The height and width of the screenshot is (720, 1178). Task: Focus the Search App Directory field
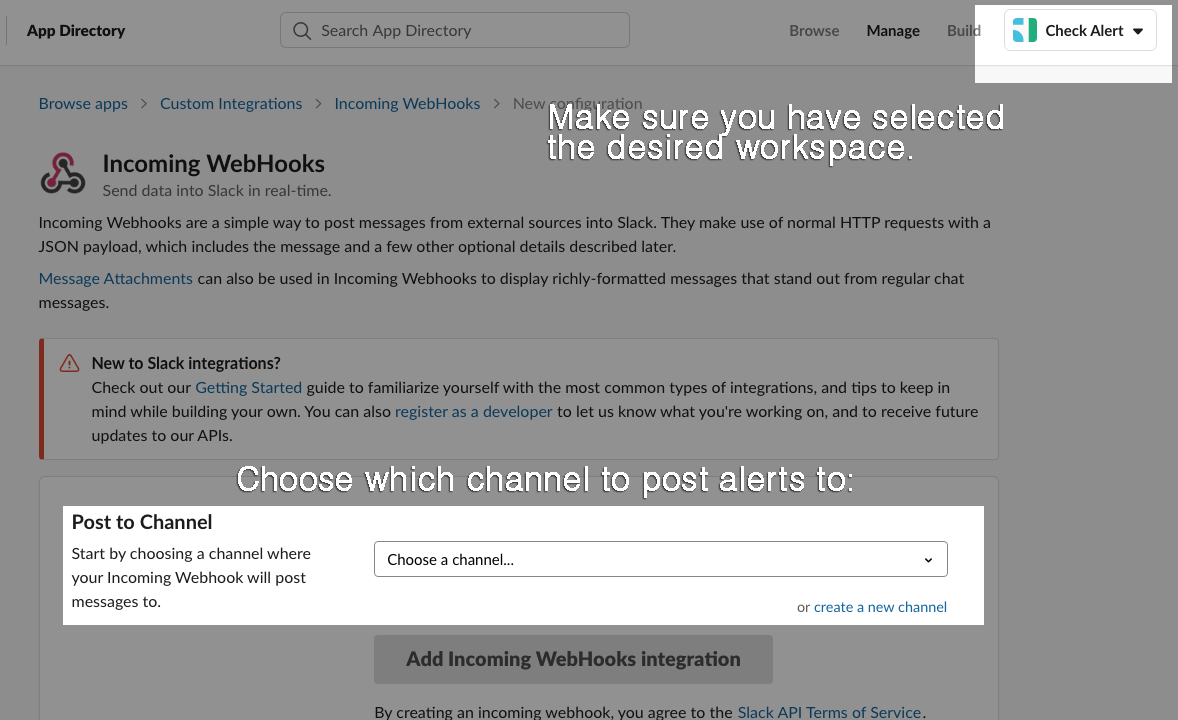[x=455, y=30]
